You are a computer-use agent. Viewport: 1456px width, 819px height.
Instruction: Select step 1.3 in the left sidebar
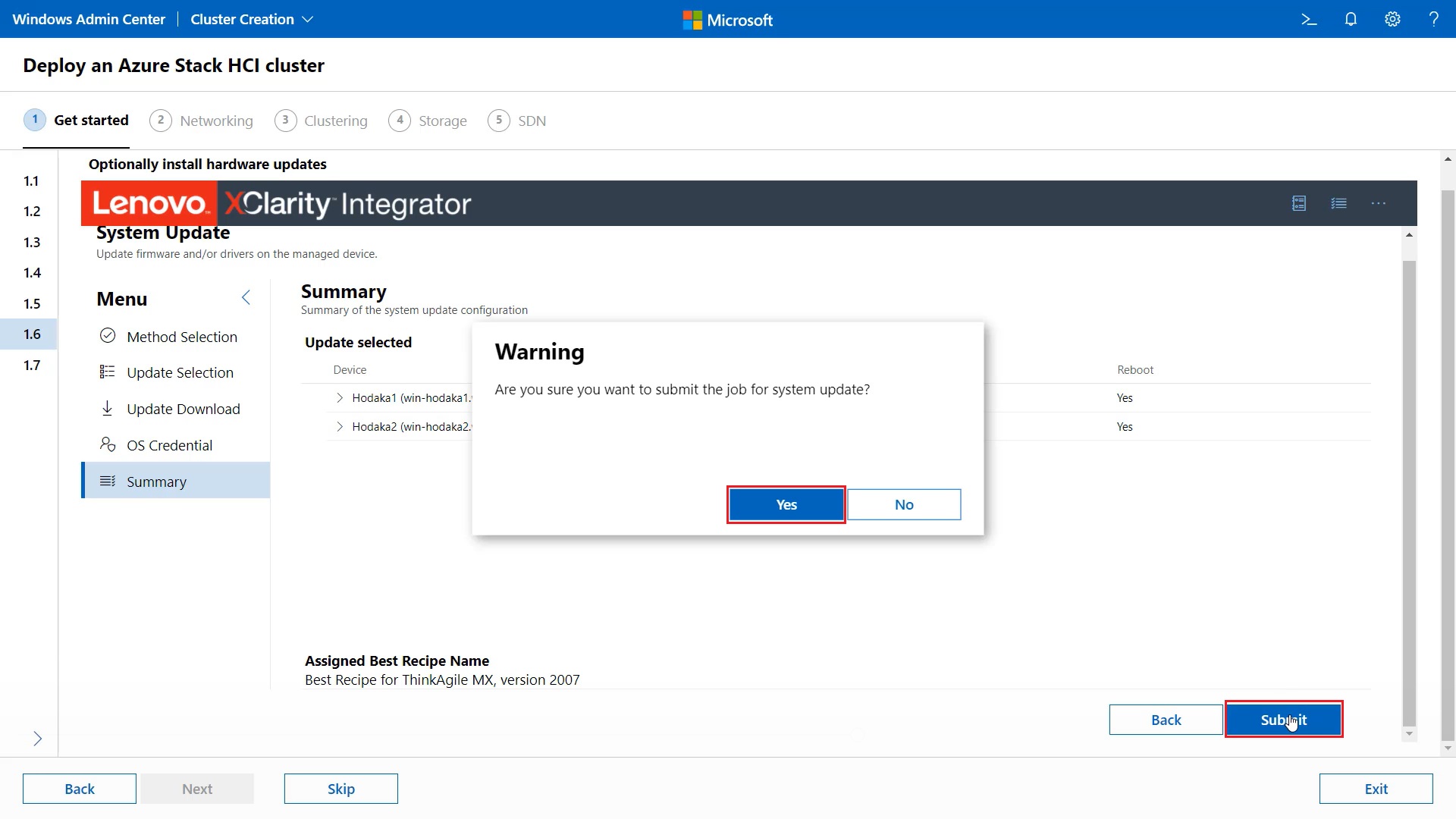point(32,241)
